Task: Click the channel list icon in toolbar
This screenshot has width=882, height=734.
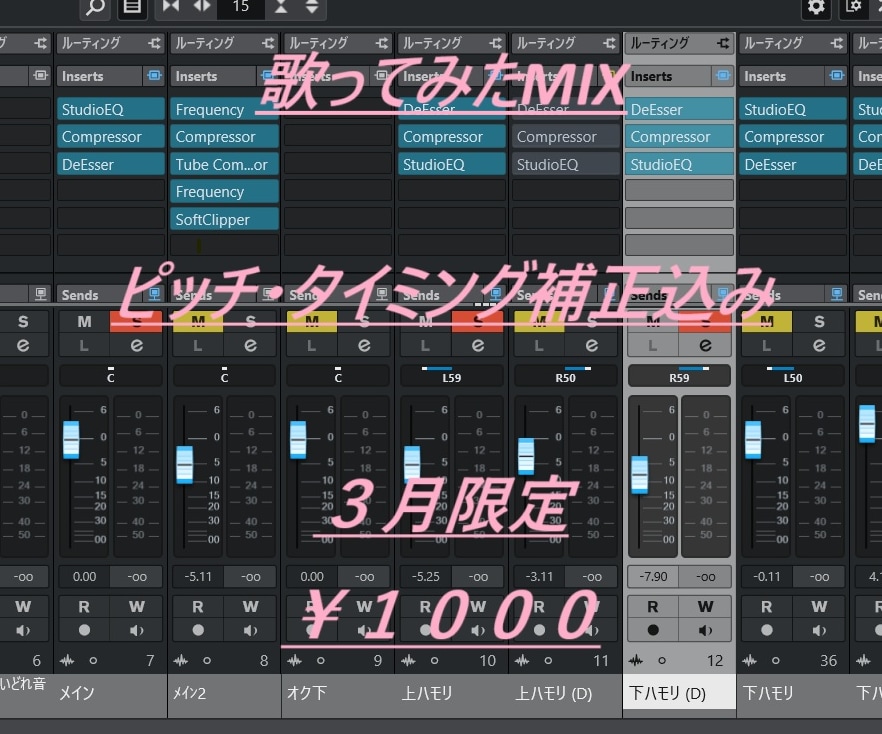Action: coord(132,8)
